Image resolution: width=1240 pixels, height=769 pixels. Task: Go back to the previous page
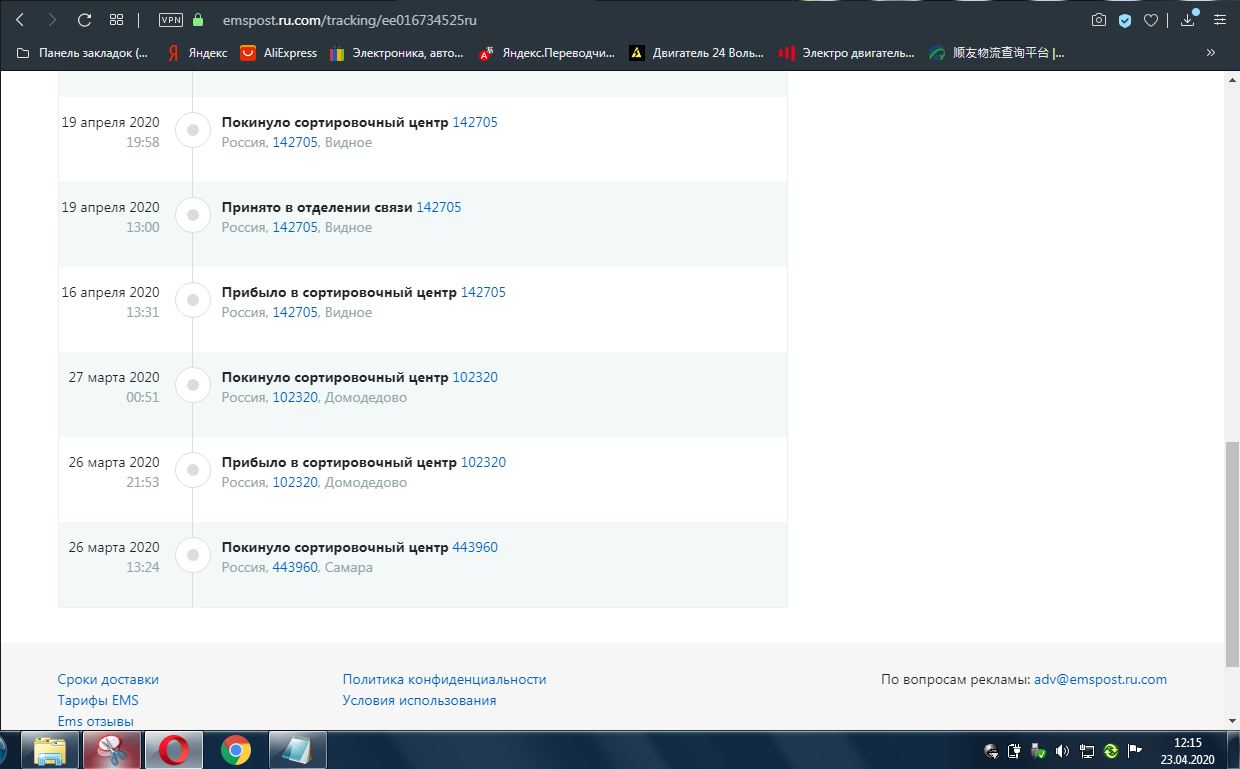20,20
